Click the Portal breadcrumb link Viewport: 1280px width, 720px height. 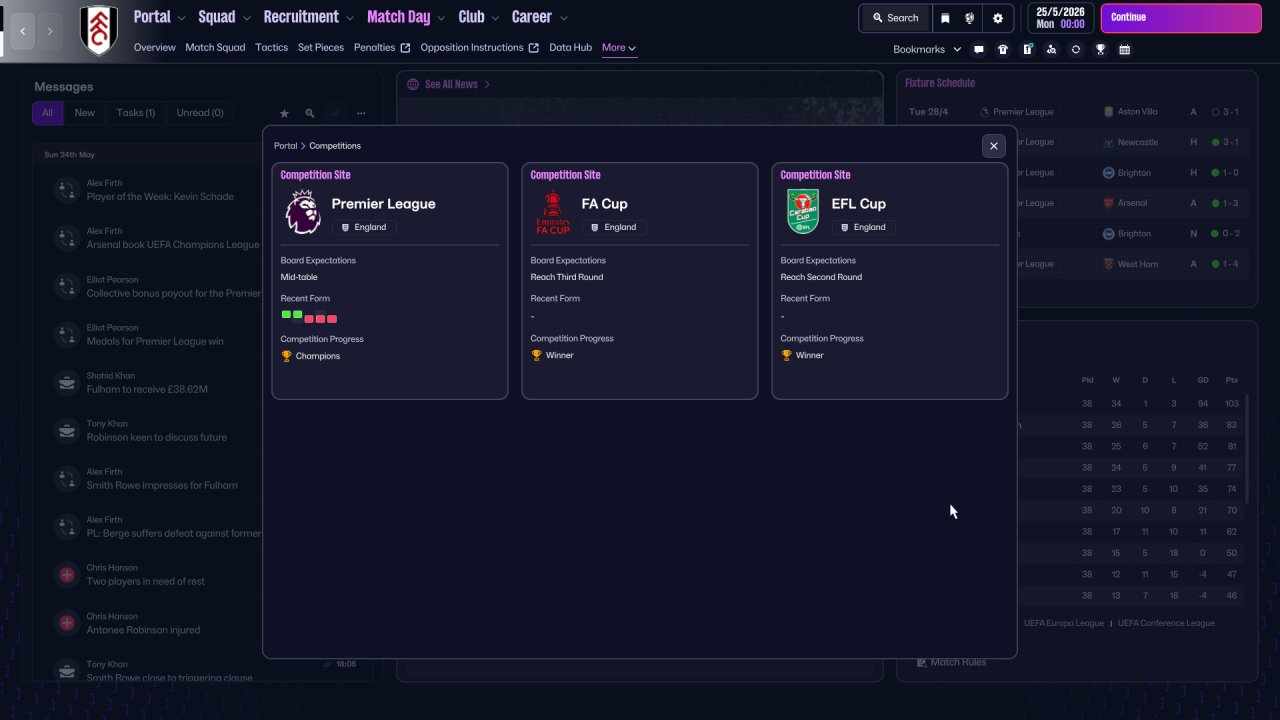pos(285,146)
